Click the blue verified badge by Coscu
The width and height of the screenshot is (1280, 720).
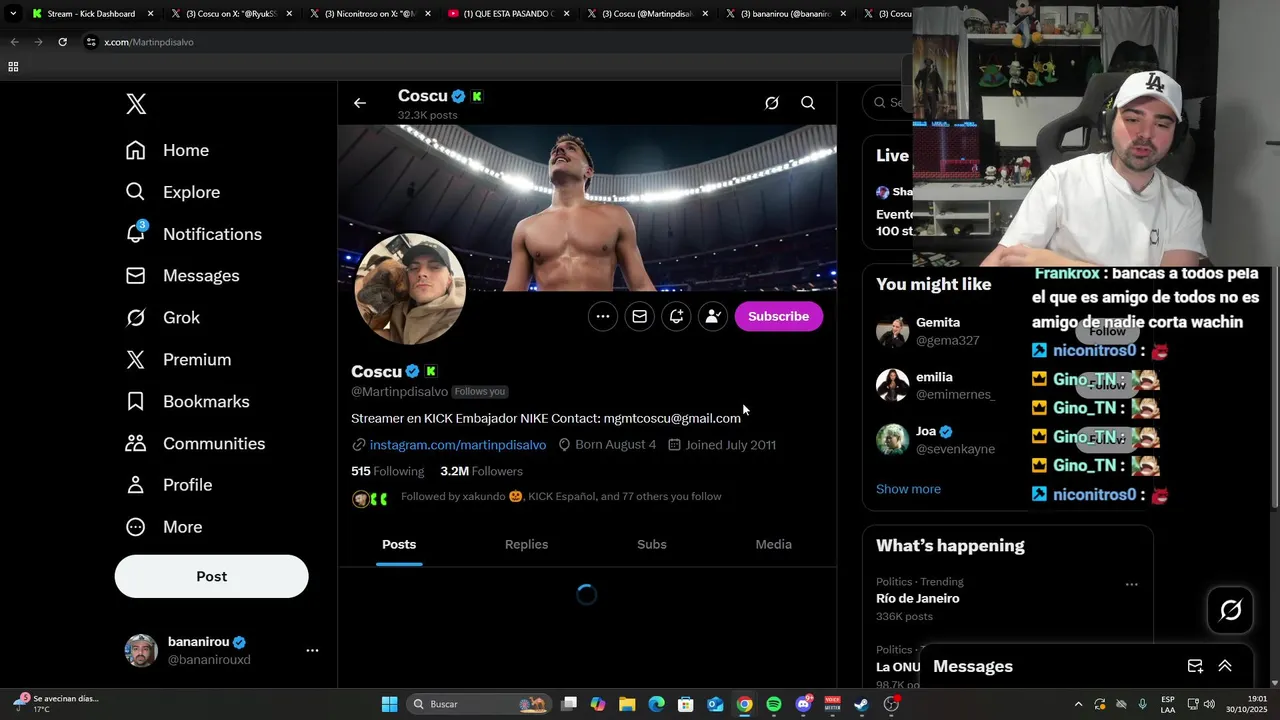pyautogui.click(x=412, y=371)
